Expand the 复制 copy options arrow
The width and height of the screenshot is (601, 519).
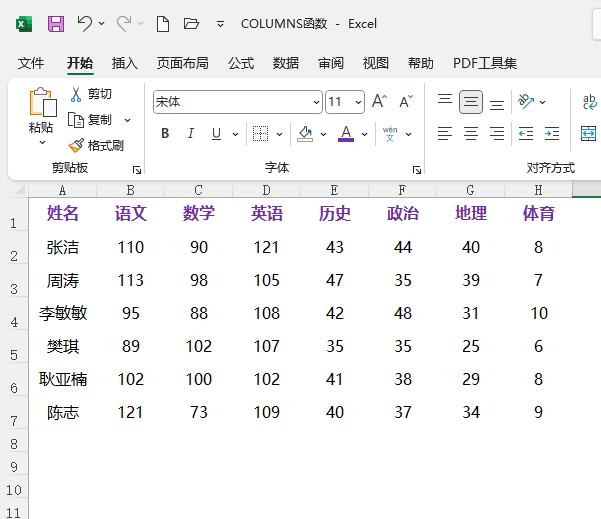click(x=128, y=120)
